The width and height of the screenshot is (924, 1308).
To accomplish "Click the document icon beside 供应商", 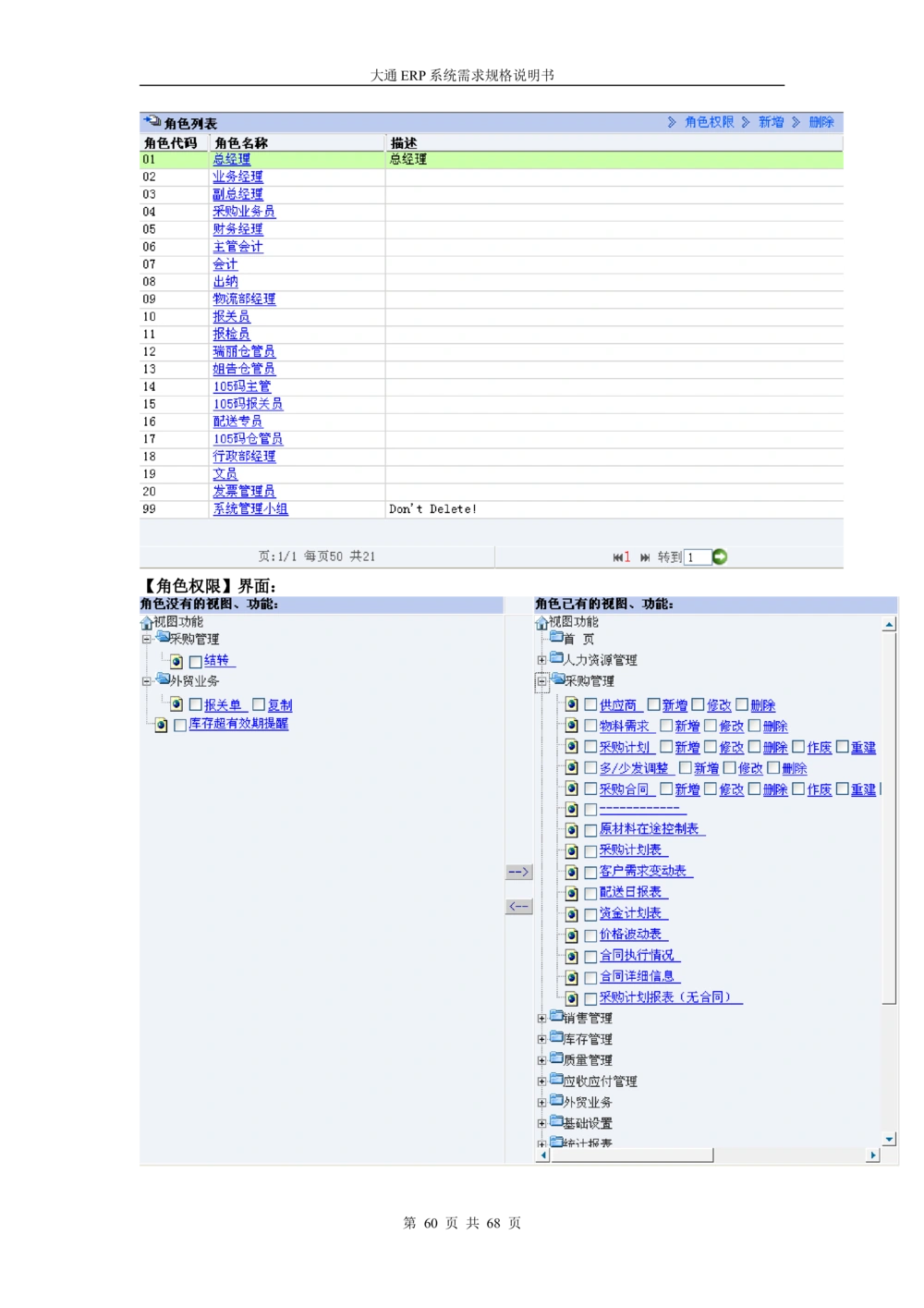I will tap(572, 704).
